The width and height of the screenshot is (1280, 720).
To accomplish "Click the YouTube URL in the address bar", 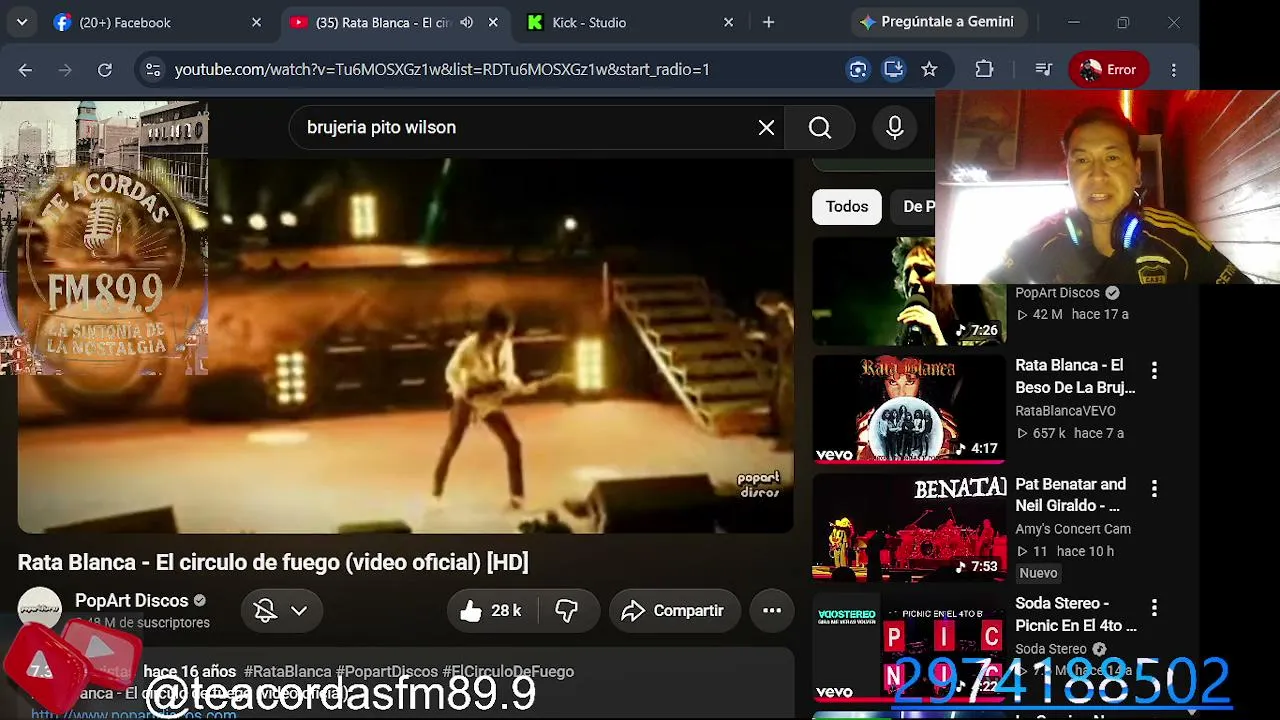I will click(x=442, y=69).
